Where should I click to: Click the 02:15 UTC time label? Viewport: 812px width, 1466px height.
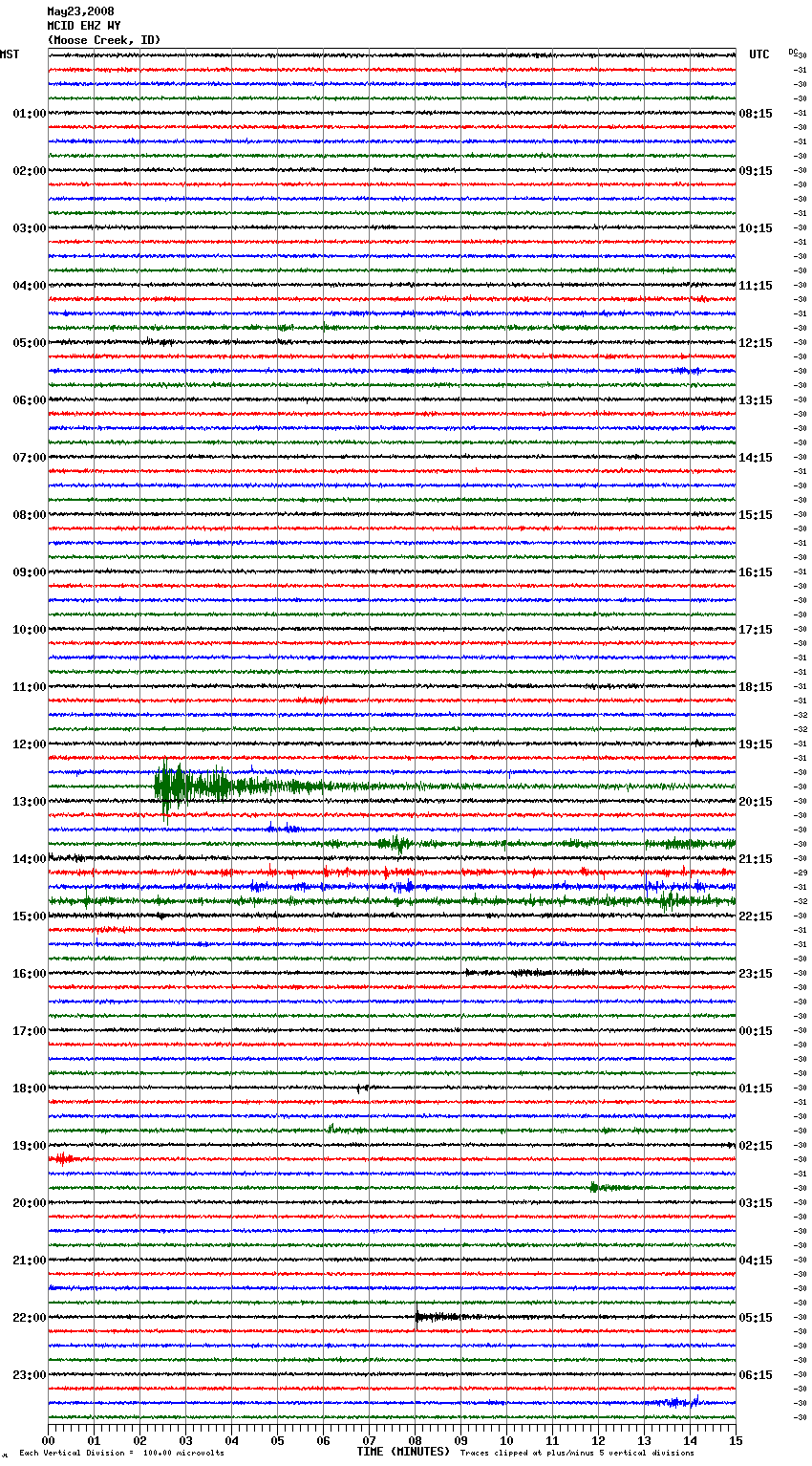(x=756, y=1146)
